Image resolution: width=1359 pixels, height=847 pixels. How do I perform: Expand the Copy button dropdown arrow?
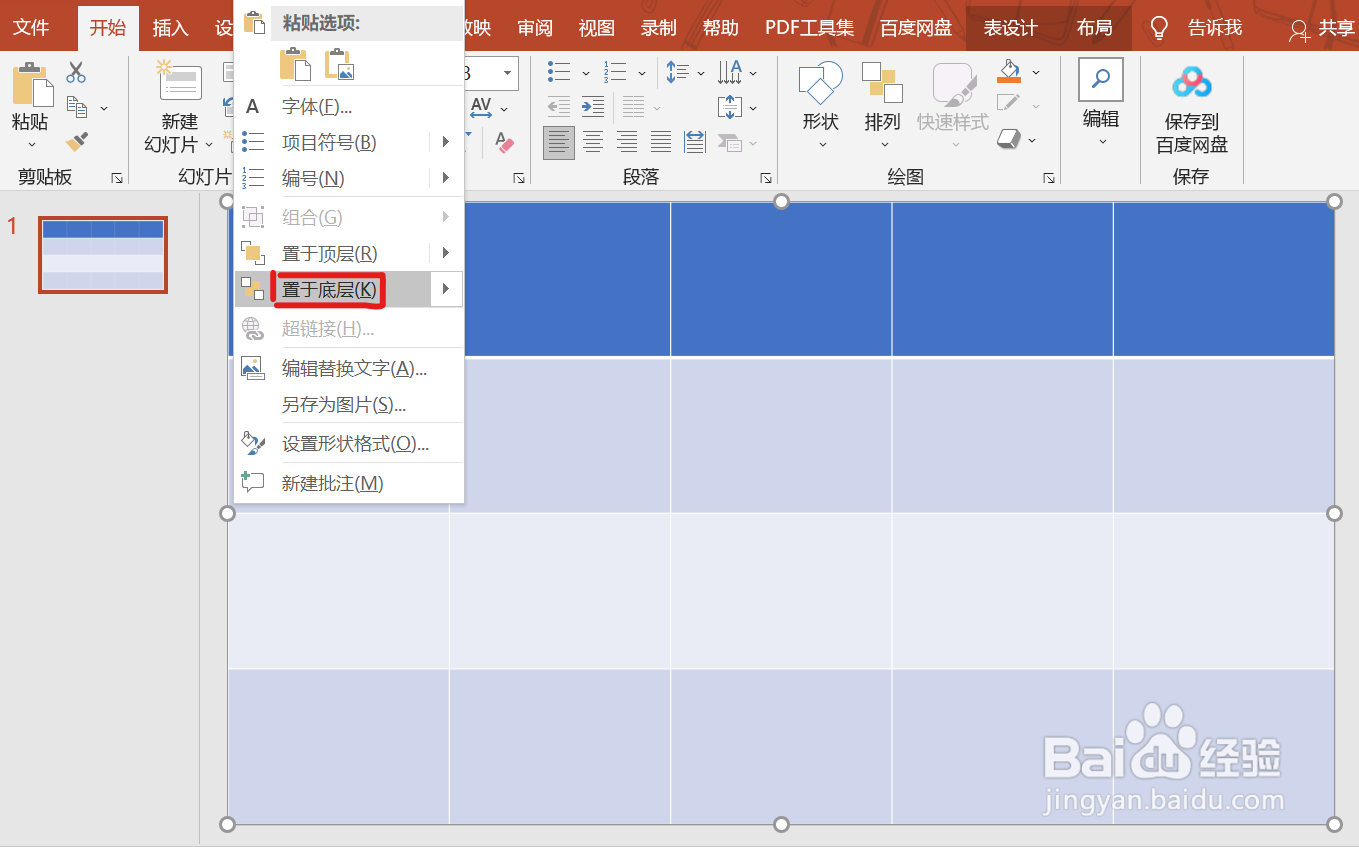(x=104, y=108)
